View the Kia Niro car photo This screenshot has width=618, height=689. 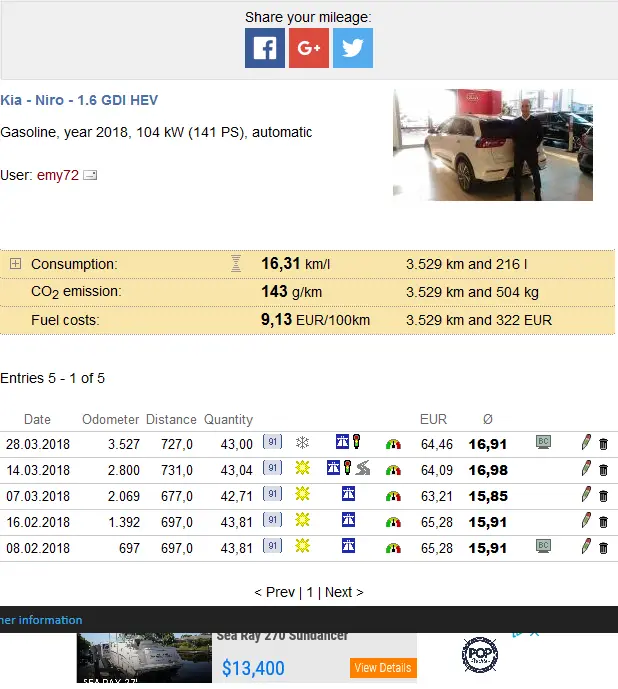pyautogui.click(x=492, y=145)
